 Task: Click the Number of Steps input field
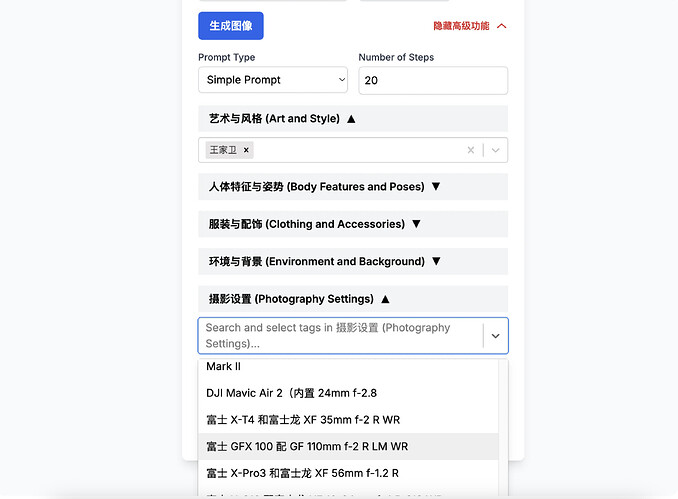point(432,80)
